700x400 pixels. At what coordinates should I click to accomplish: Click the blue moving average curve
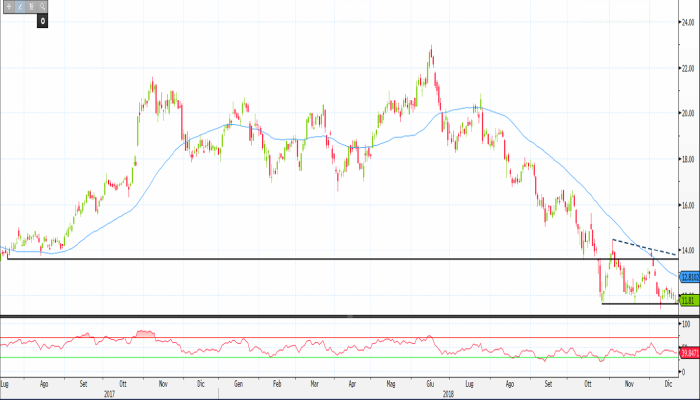[x=300, y=137]
